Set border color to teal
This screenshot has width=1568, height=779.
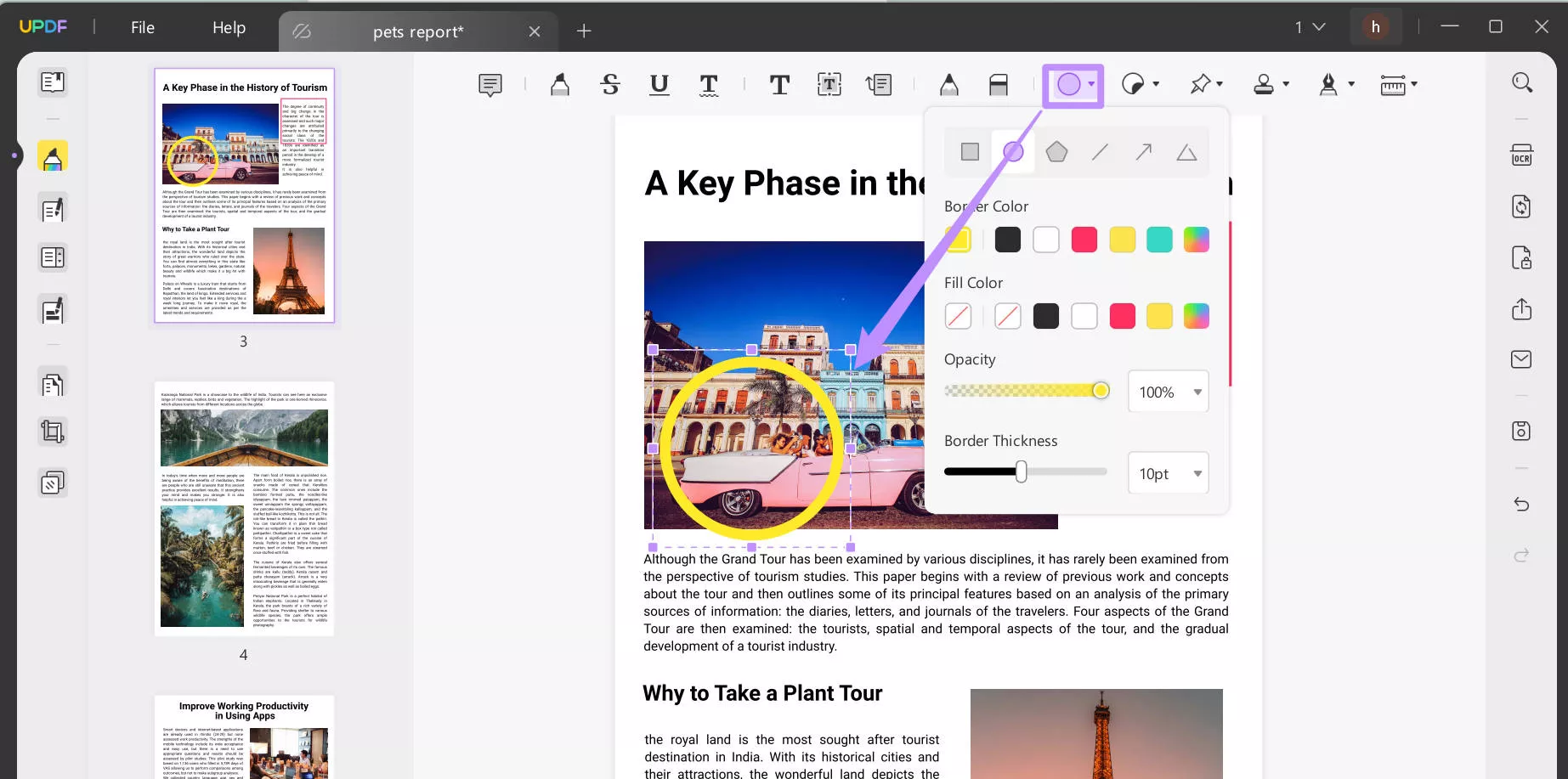[1159, 240]
